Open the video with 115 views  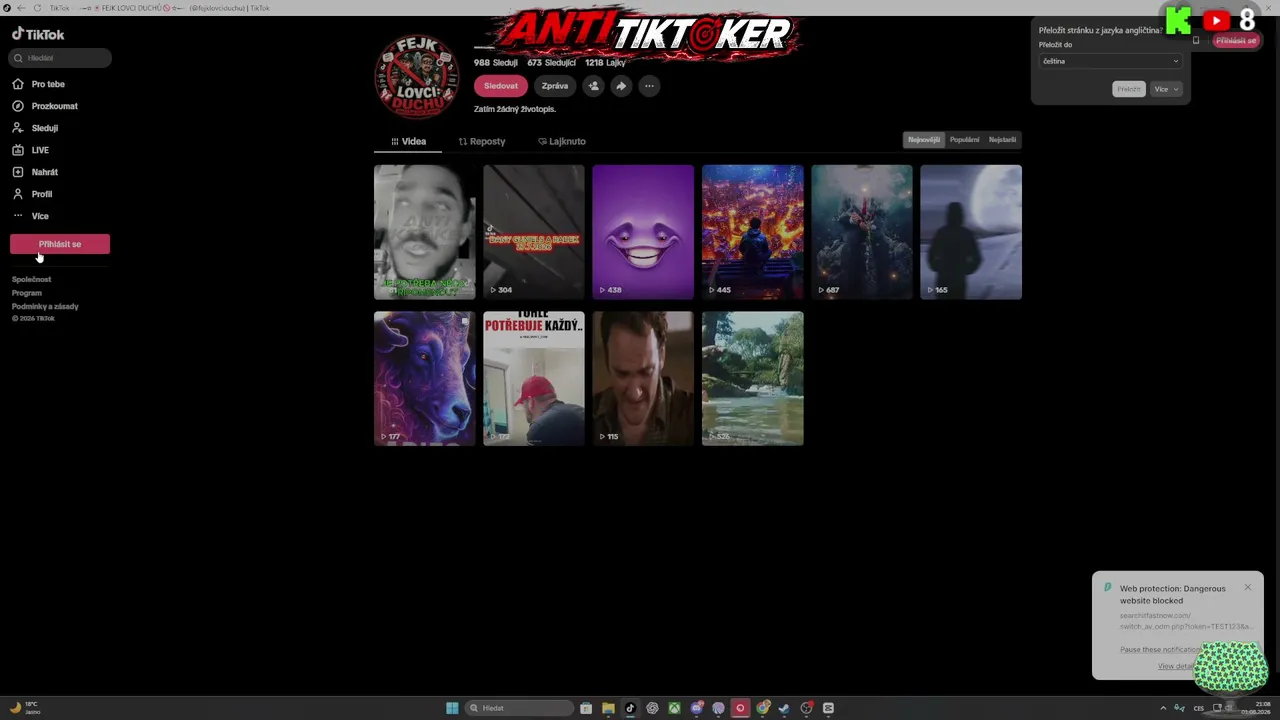643,378
